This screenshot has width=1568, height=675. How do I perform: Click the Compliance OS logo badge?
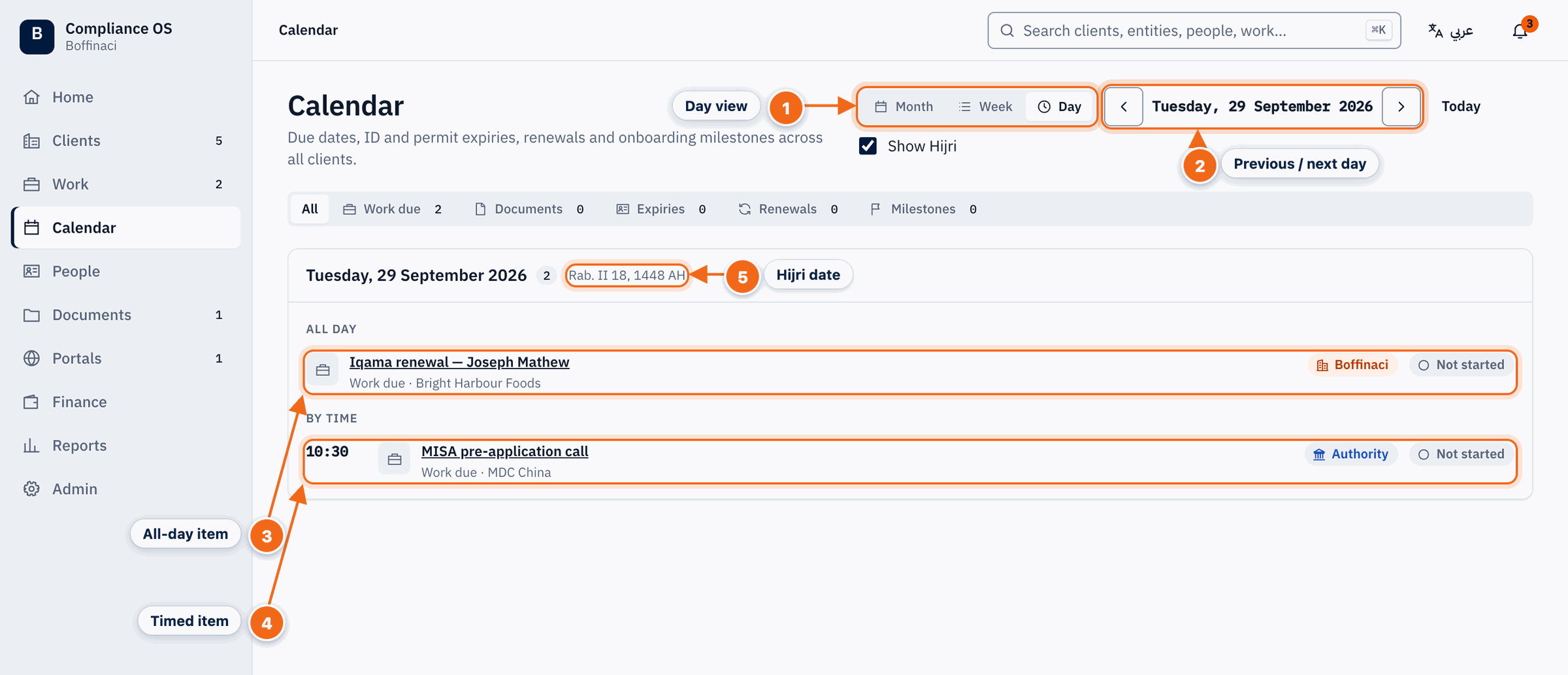[x=37, y=36]
